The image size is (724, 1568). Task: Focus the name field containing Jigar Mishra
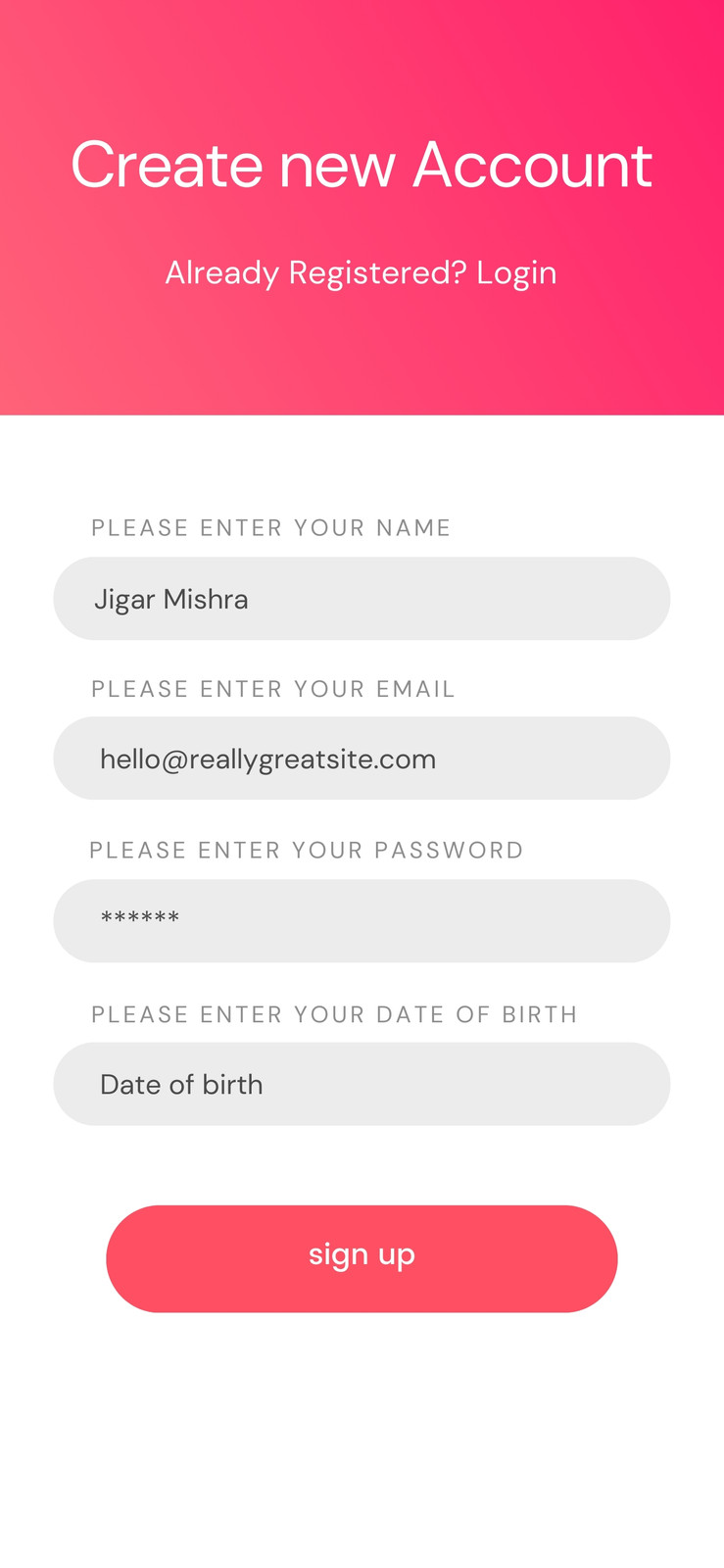[x=362, y=599]
